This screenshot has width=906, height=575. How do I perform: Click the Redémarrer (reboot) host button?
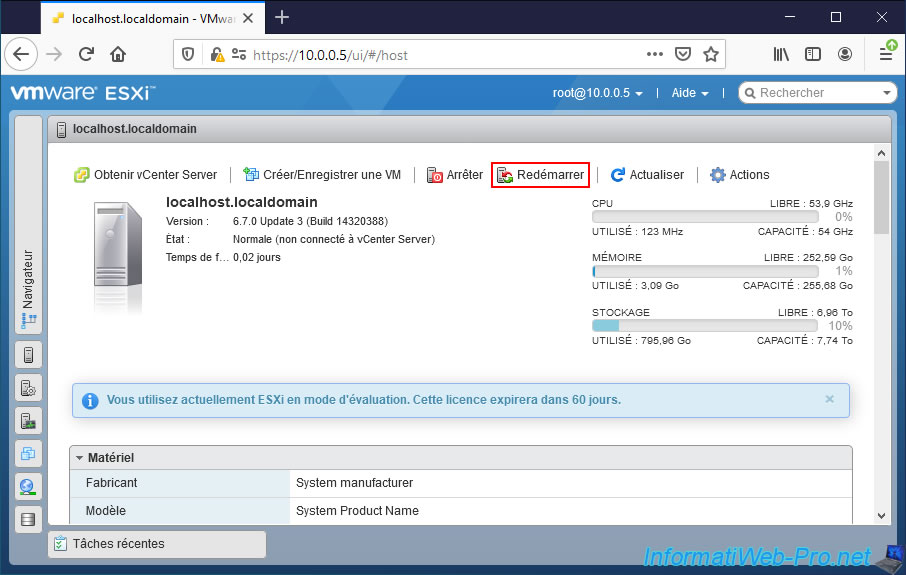click(x=540, y=175)
